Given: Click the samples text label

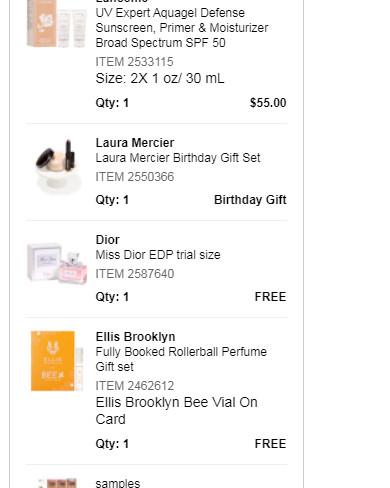Looking at the screenshot, I should tap(118, 483).
